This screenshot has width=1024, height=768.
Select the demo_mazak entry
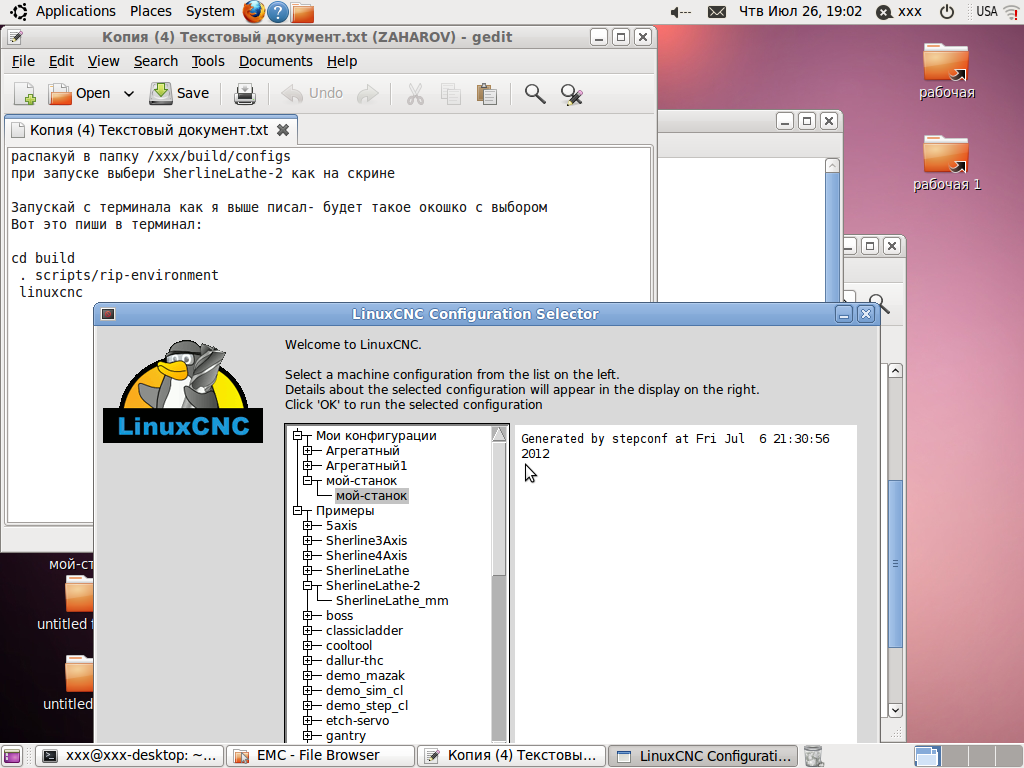(365, 676)
